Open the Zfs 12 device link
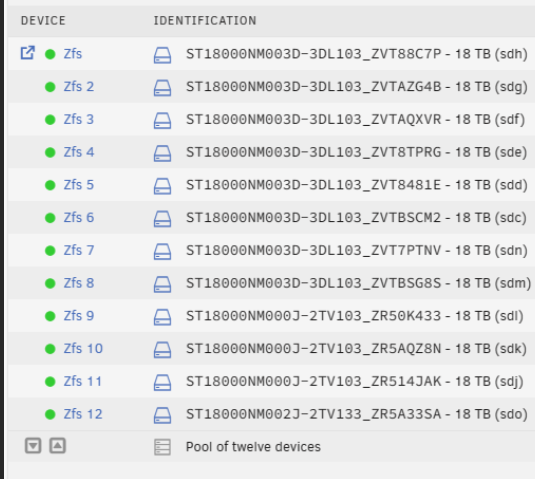Viewport: 535px width, 479px height. click(83, 414)
